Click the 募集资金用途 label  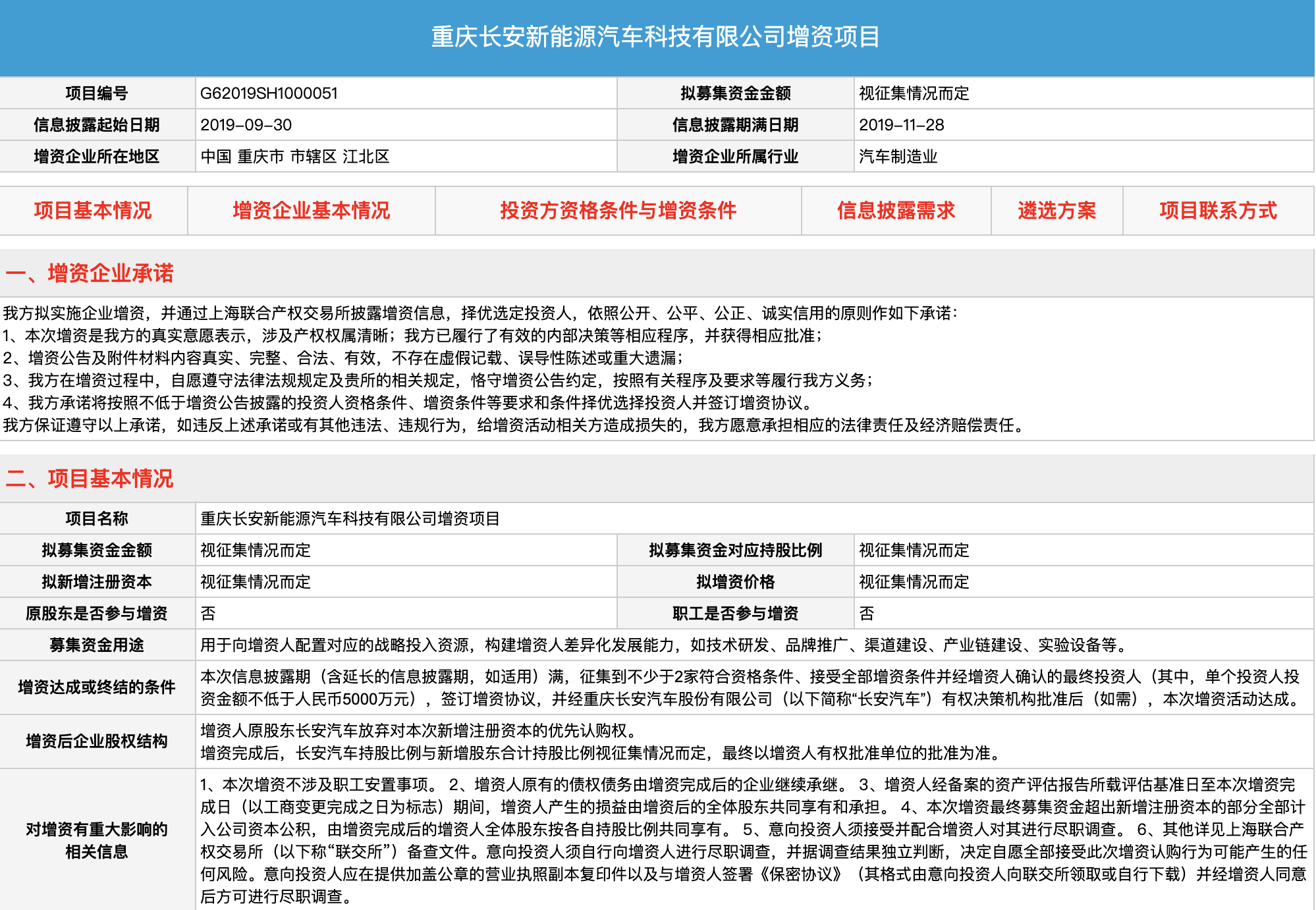tap(97, 645)
